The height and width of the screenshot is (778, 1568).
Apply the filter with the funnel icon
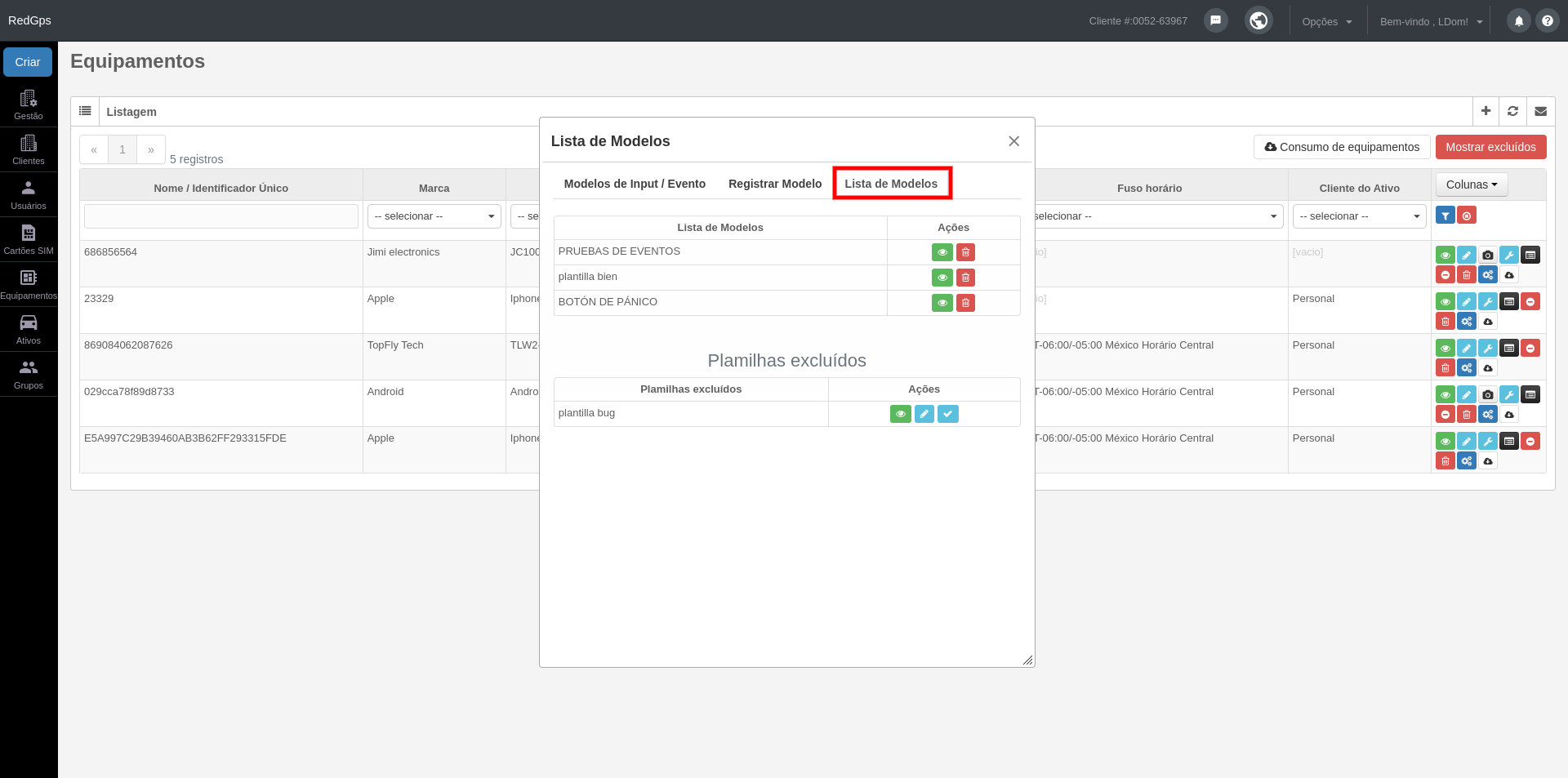[x=1445, y=216]
